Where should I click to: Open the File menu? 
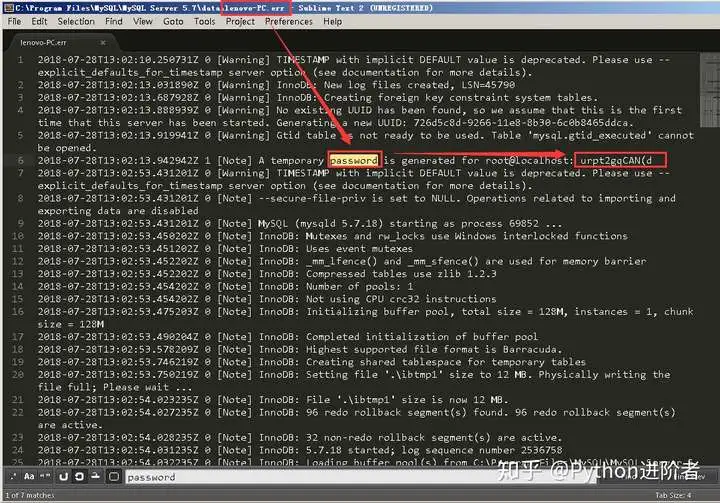[15, 22]
